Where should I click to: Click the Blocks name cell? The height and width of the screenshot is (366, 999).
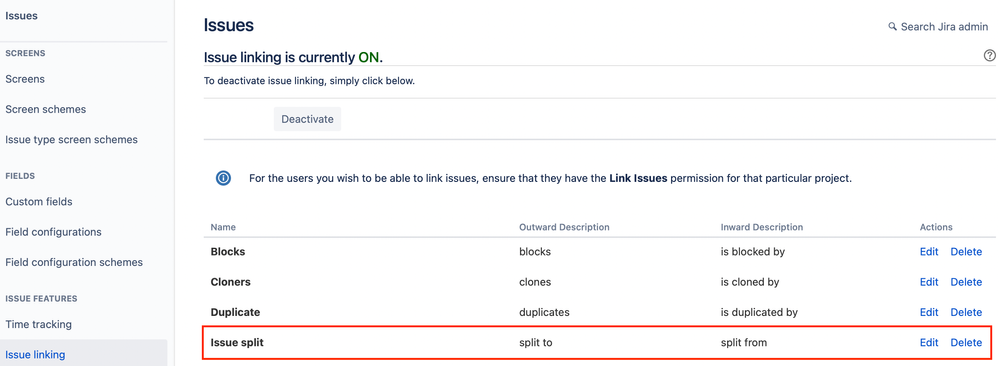[x=228, y=251]
